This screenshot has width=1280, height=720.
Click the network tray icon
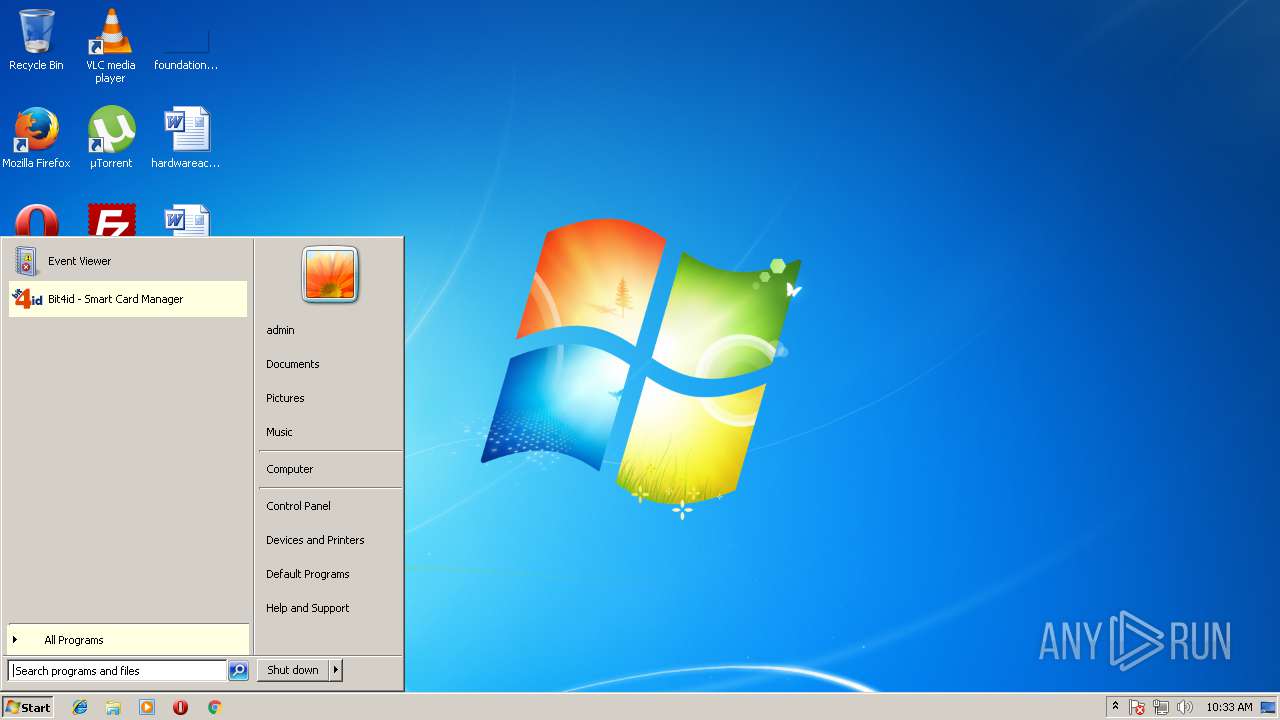[1161, 707]
